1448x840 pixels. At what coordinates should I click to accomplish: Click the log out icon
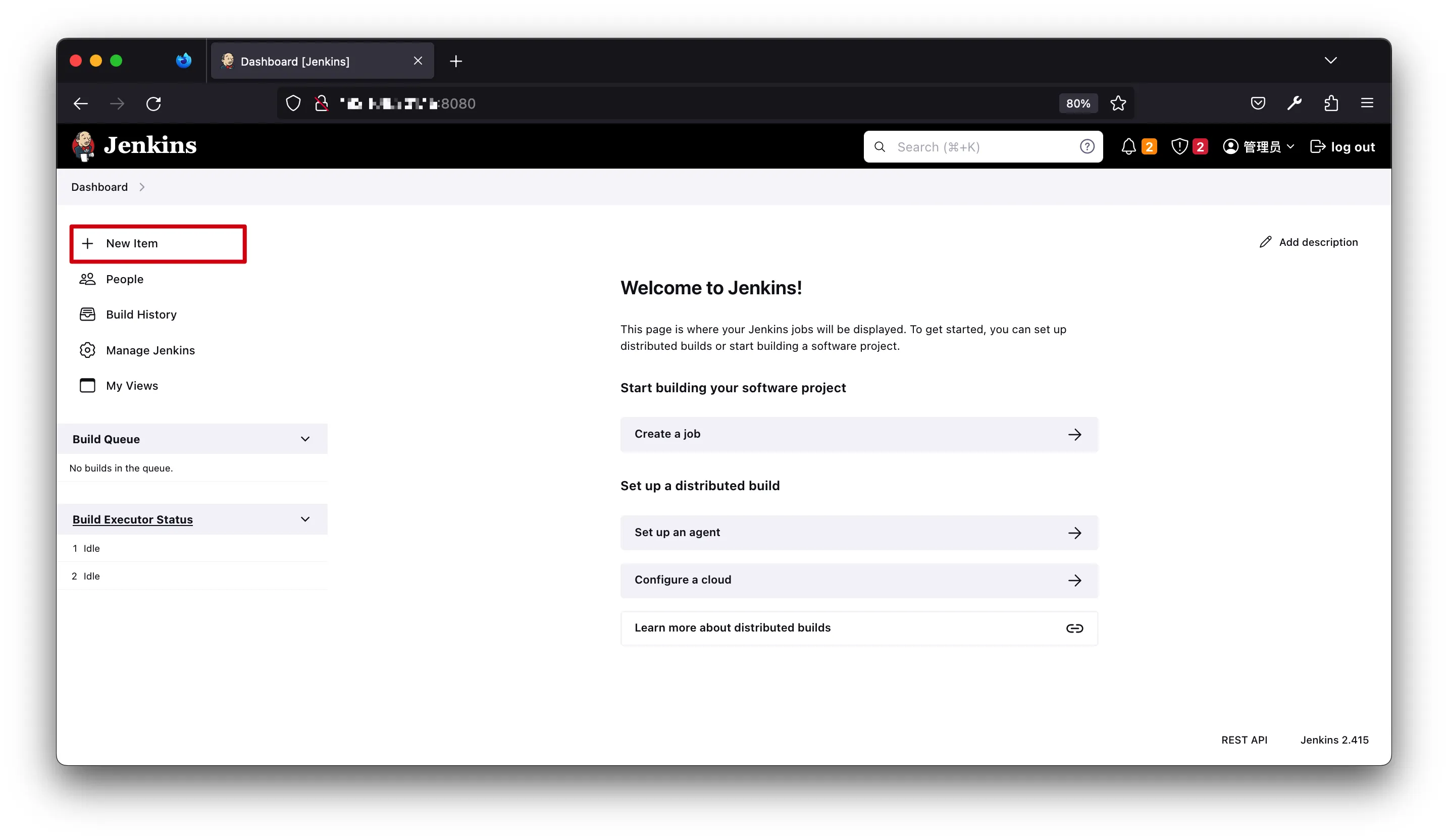[1318, 146]
